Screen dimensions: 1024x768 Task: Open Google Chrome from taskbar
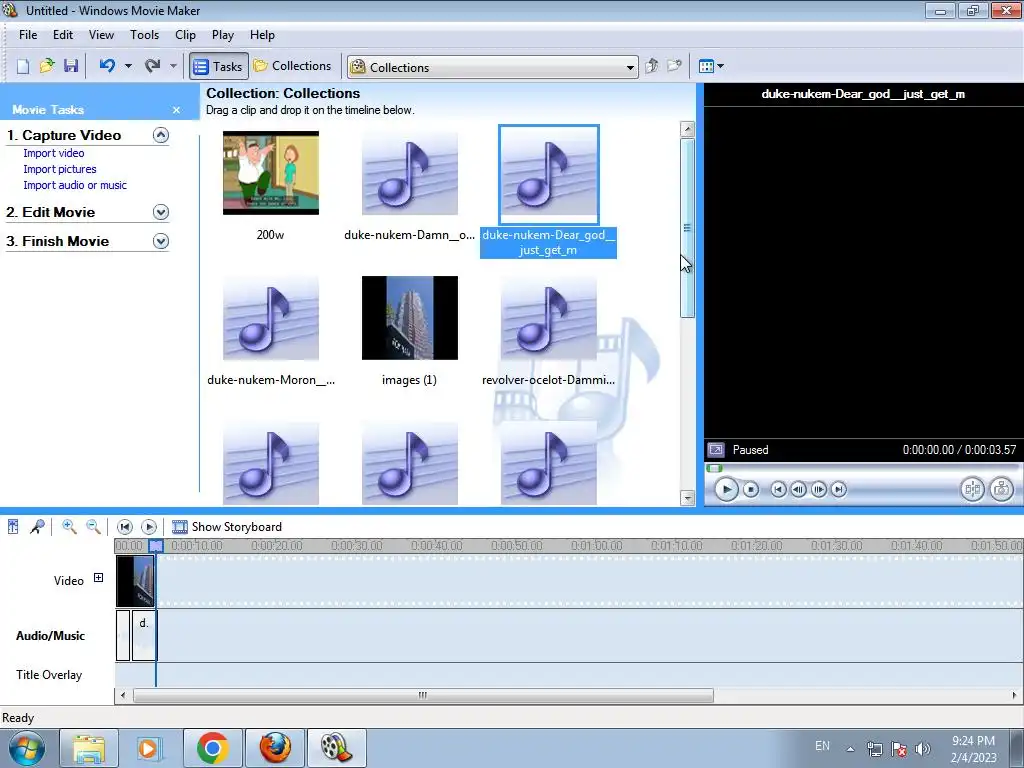tap(213, 748)
